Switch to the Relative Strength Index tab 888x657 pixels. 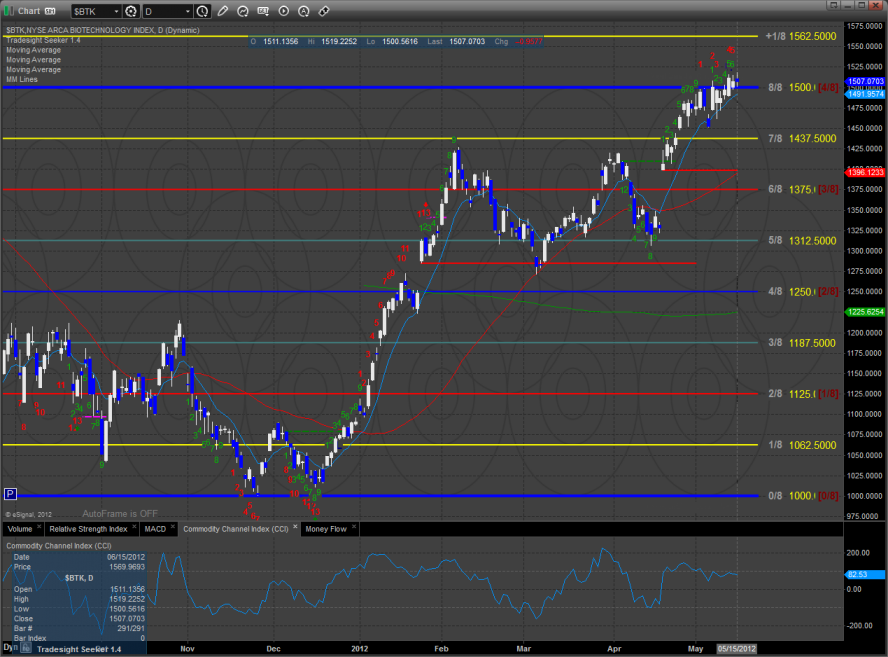click(89, 528)
